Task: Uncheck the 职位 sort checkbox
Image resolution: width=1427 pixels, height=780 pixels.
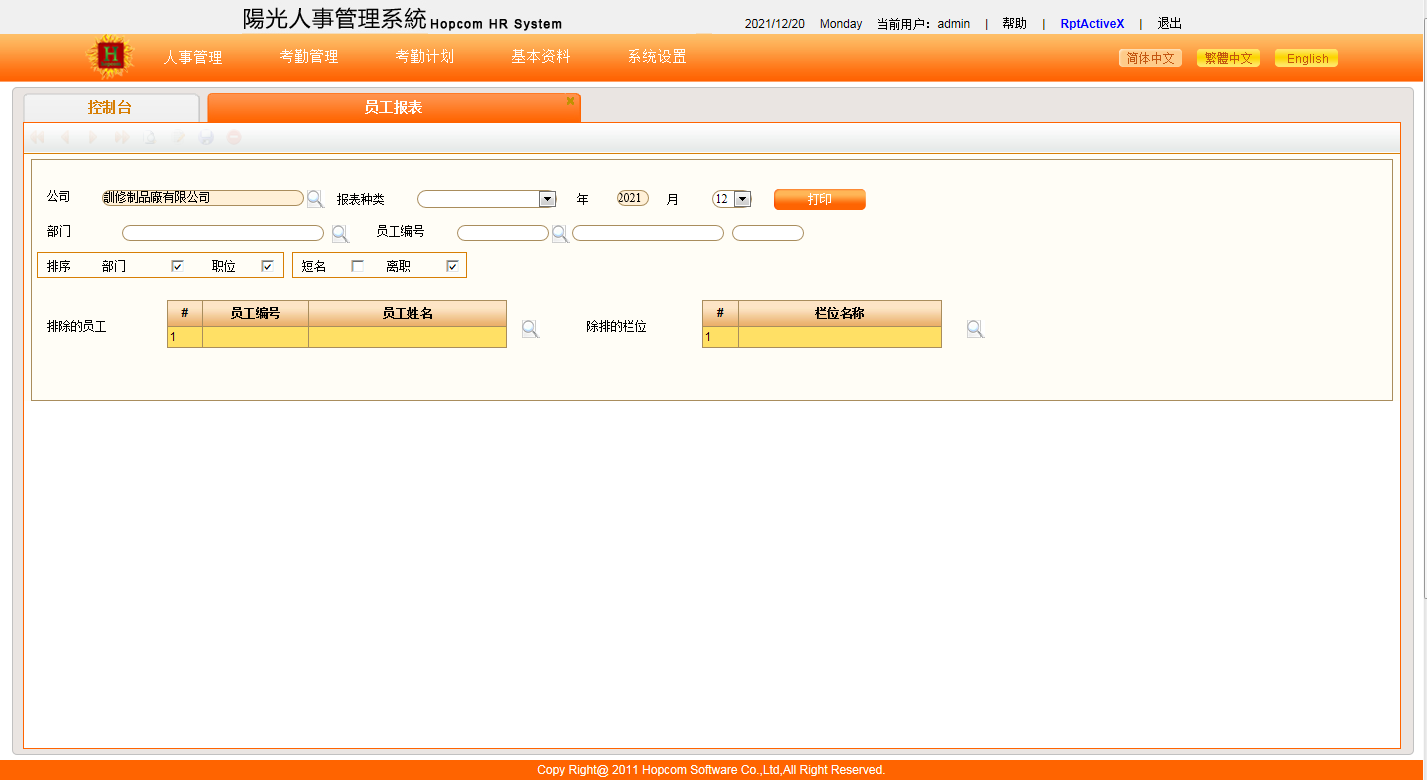Action: 267,266
